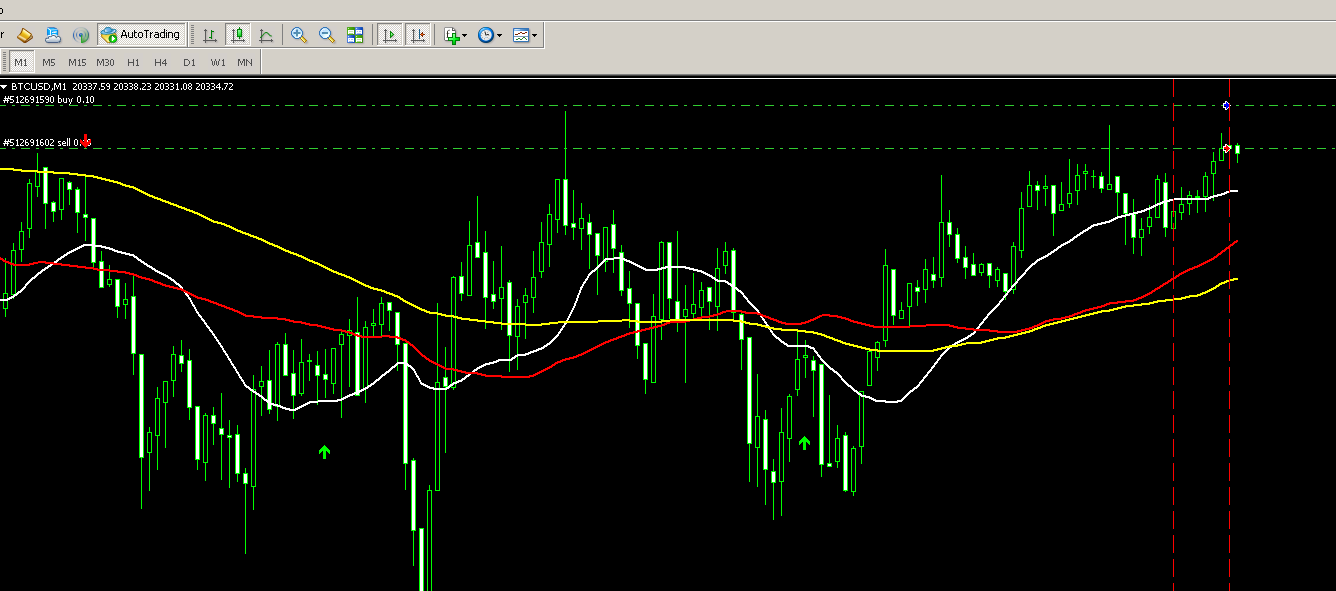Switch chart to line chart mode

pyautogui.click(x=266, y=35)
